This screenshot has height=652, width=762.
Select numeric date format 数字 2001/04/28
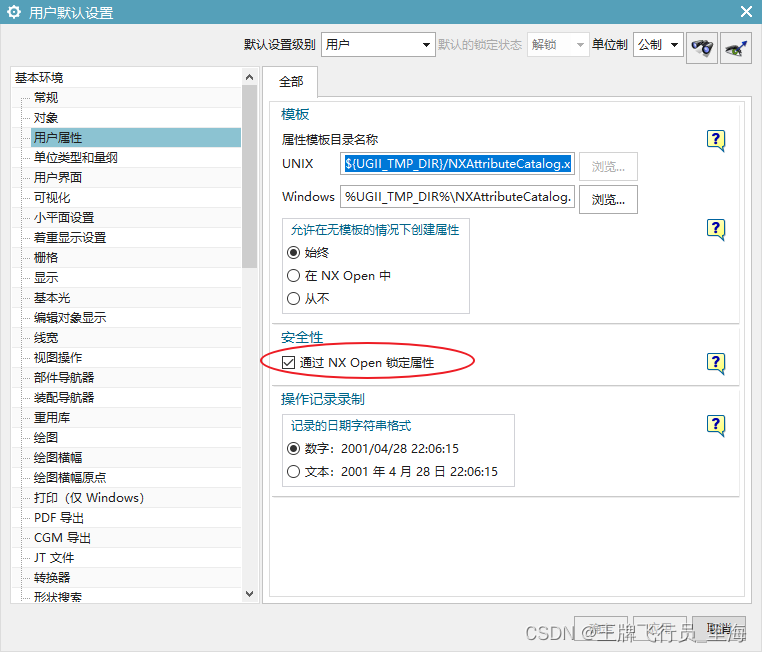293,448
